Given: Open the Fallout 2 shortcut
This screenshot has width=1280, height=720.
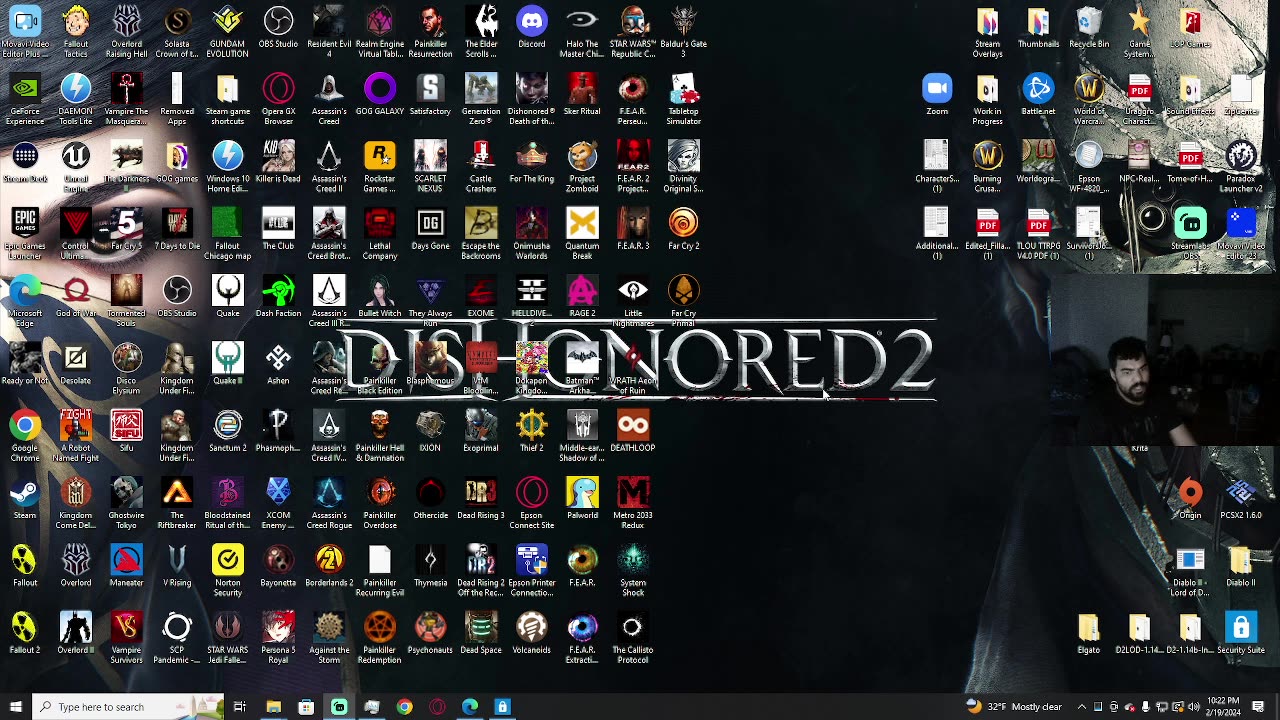Looking at the screenshot, I should [x=25, y=632].
